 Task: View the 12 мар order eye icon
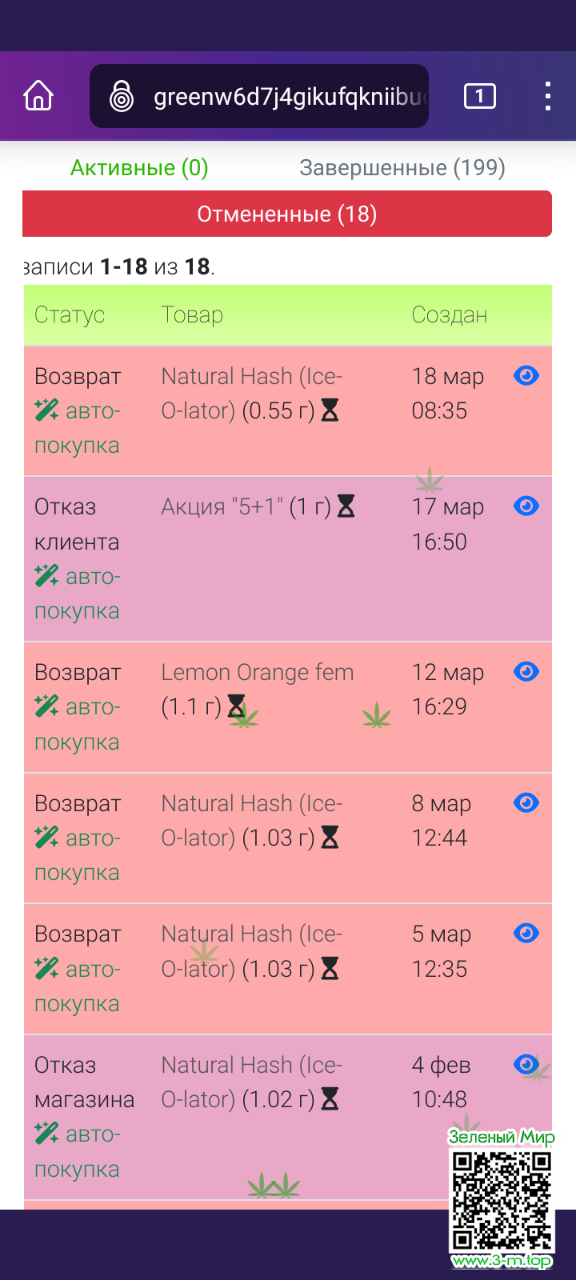point(526,671)
